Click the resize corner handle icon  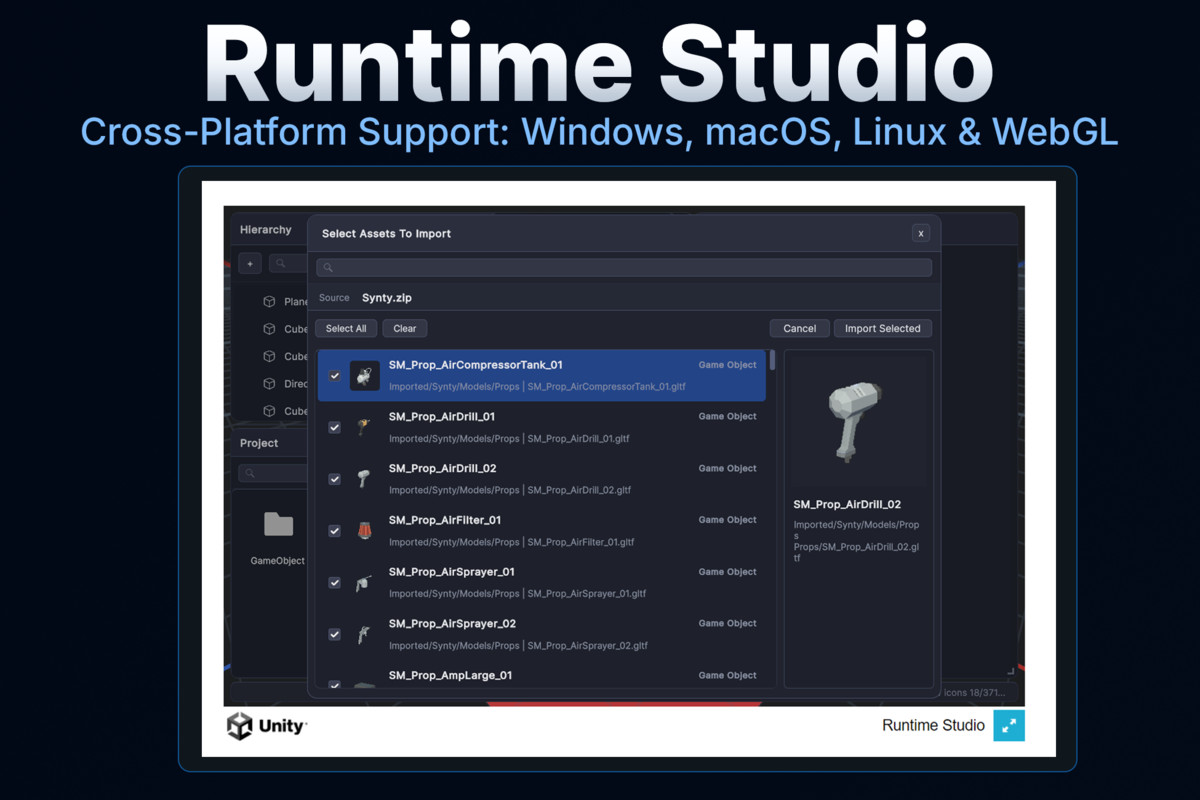pos(1010,671)
